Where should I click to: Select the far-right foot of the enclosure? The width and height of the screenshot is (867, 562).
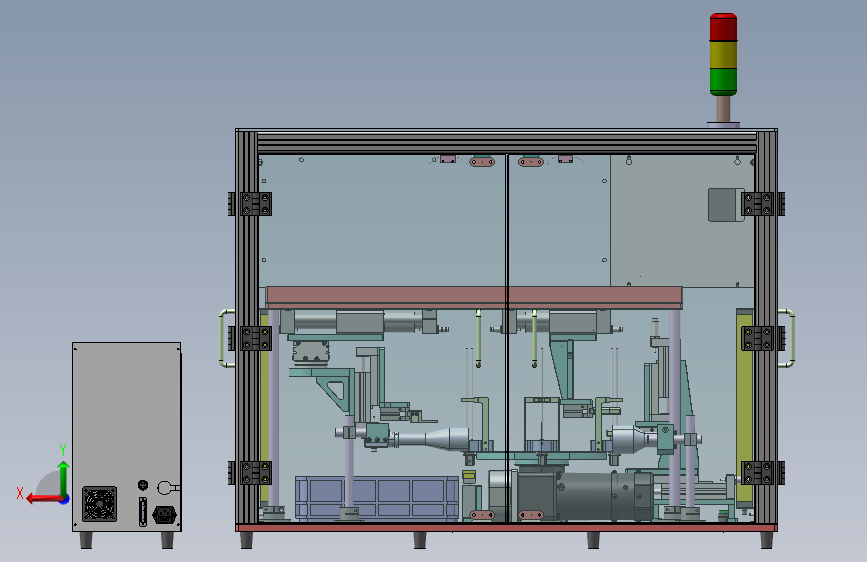coord(766,540)
